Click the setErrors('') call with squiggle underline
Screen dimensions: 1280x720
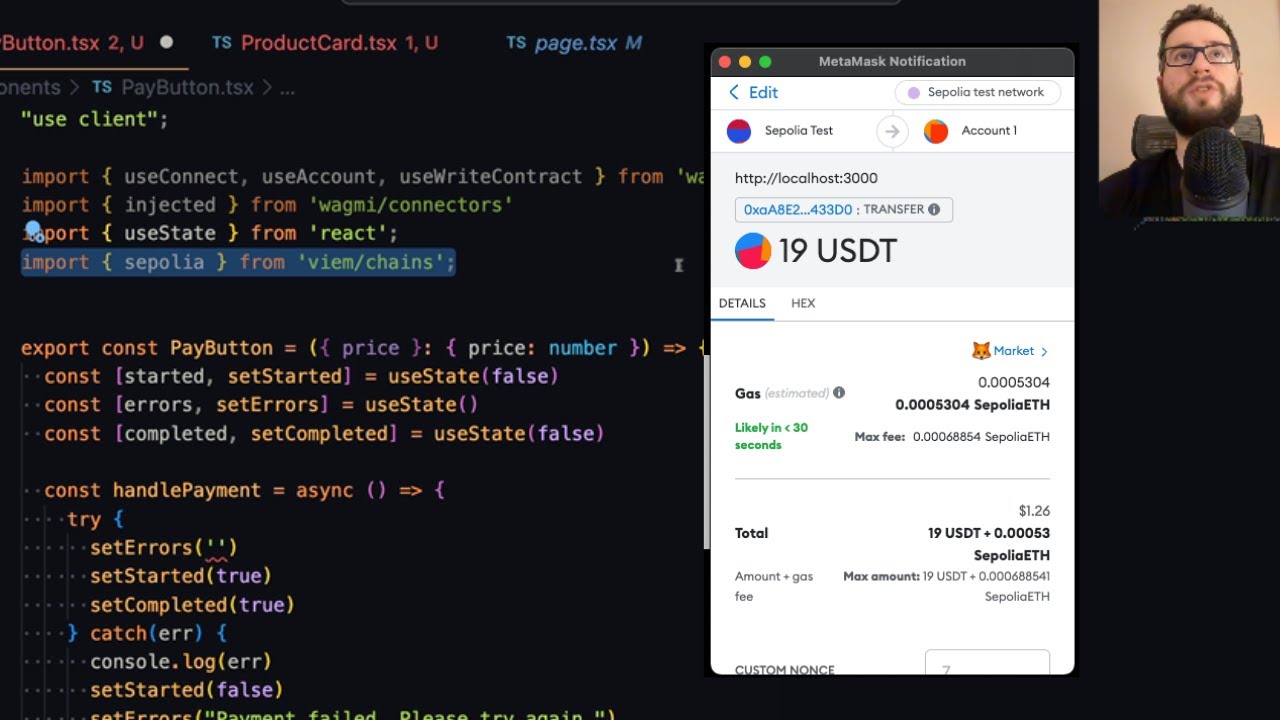click(164, 548)
